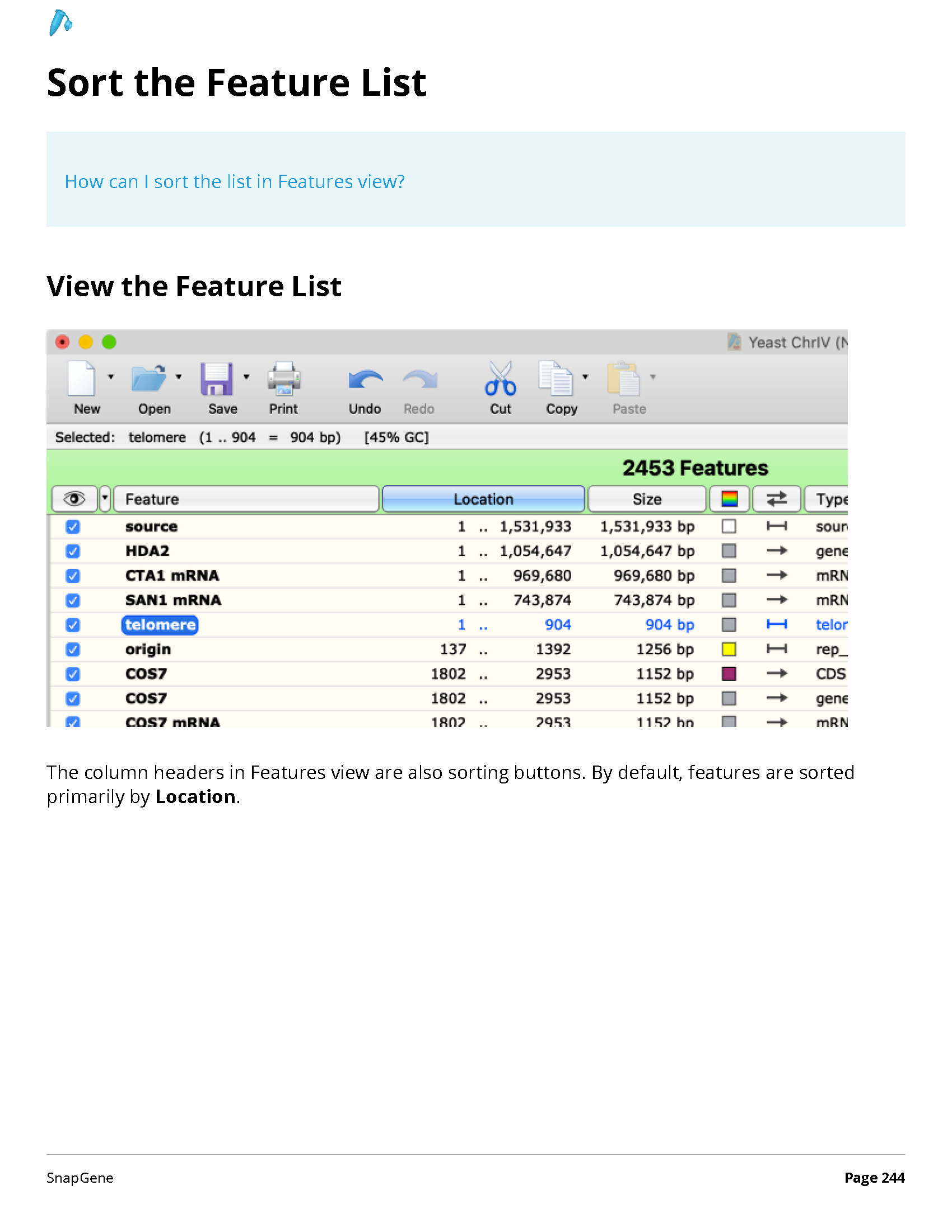
Task: Select the HDA2 feature name
Action: point(147,550)
